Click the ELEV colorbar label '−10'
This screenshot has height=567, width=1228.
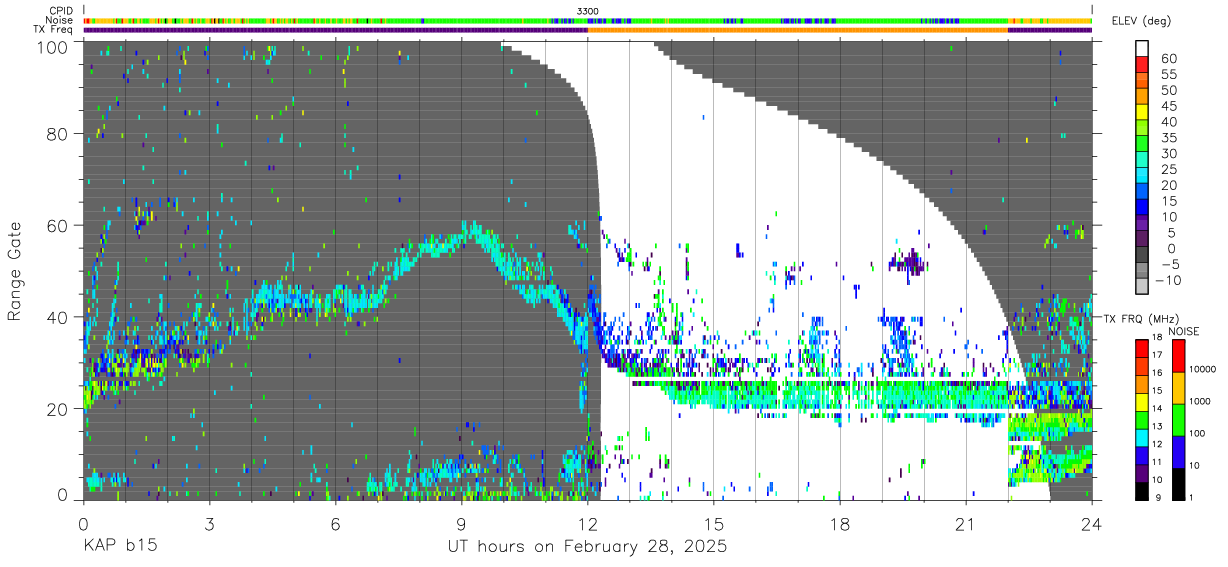(1170, 281)
